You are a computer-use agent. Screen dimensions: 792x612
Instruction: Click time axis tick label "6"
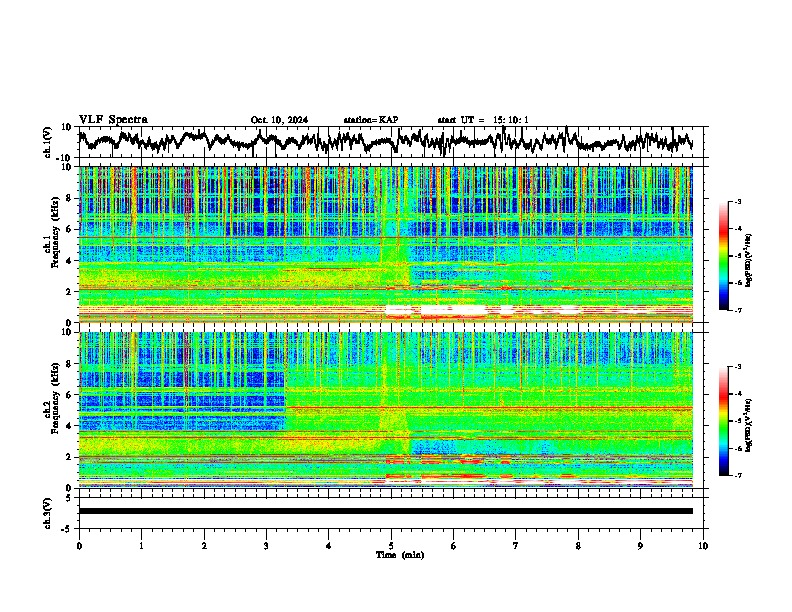(454, 546)
